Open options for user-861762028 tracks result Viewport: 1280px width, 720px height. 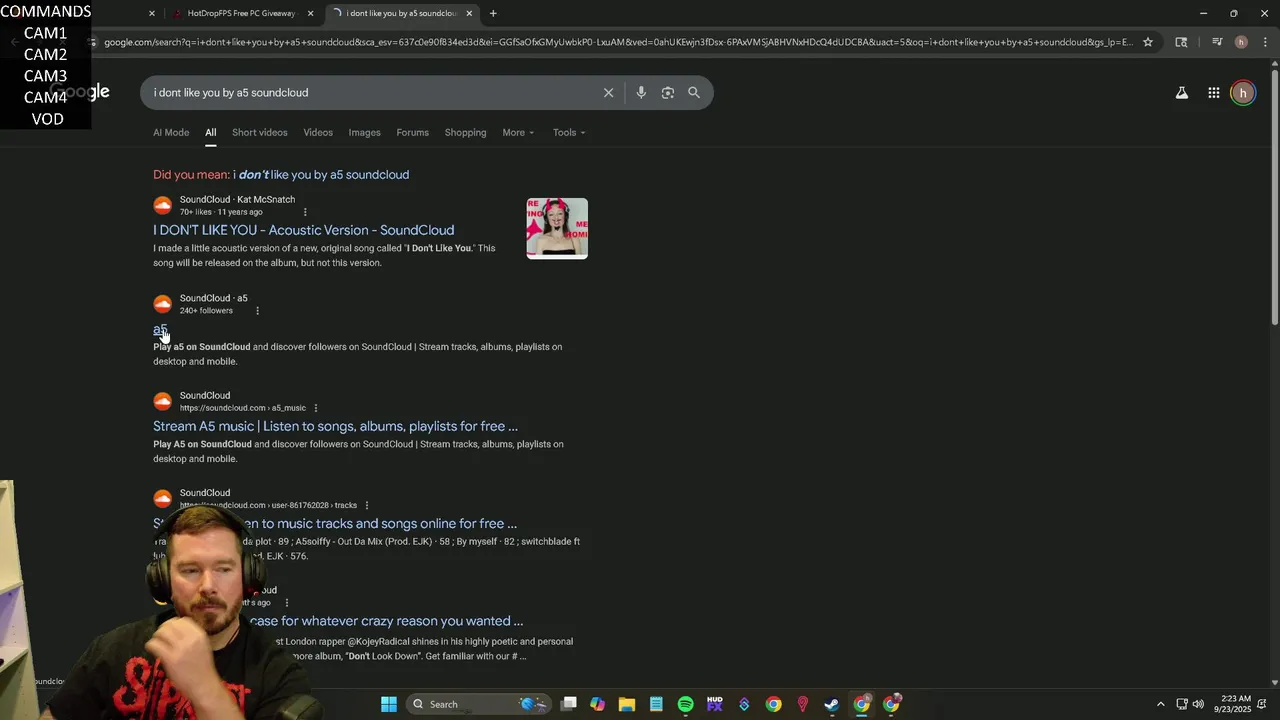click(x=367, y=505)
